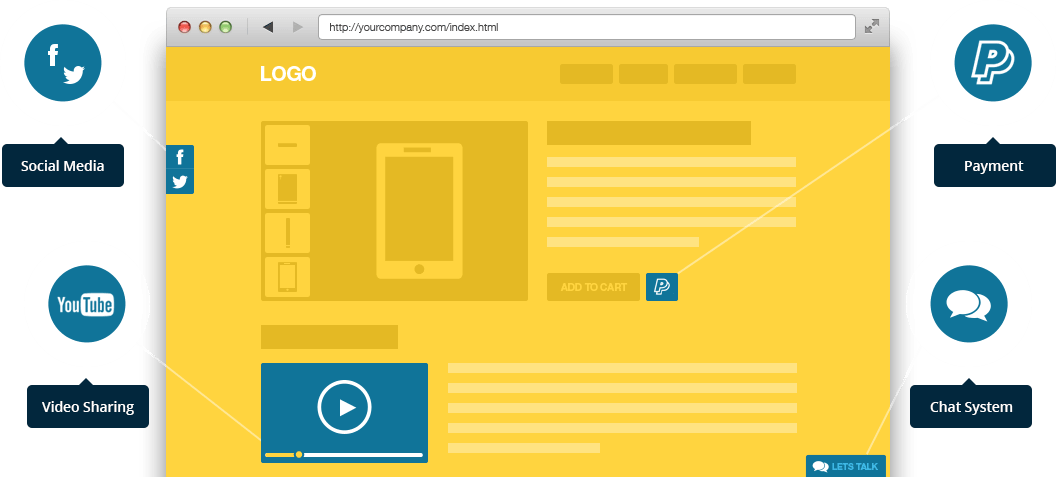Screen dimensions: 1057x477
Task: Click the URL address bar
Action: pyautogui.click(x=586, y=27)
